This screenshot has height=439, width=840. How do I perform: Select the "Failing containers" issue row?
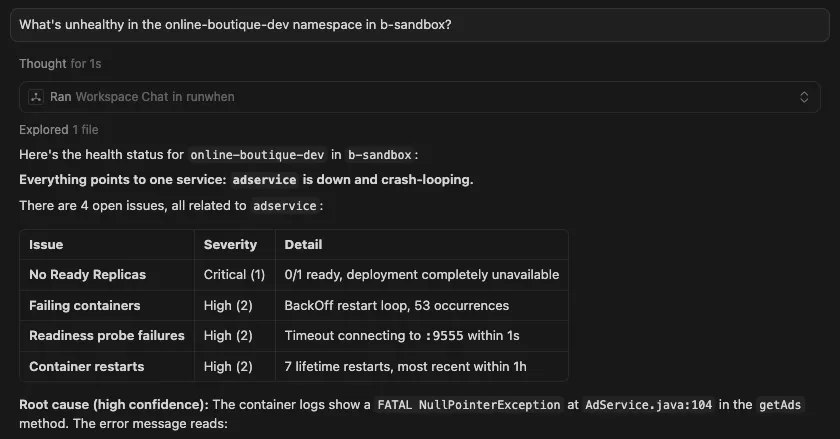(85, 305)
